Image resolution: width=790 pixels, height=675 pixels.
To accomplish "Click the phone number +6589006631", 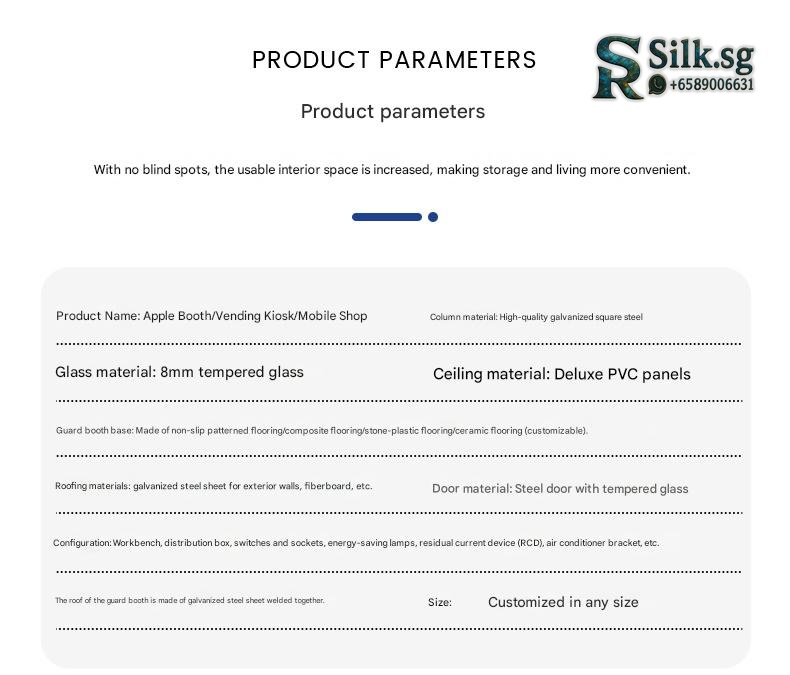I will pos(710,86).
